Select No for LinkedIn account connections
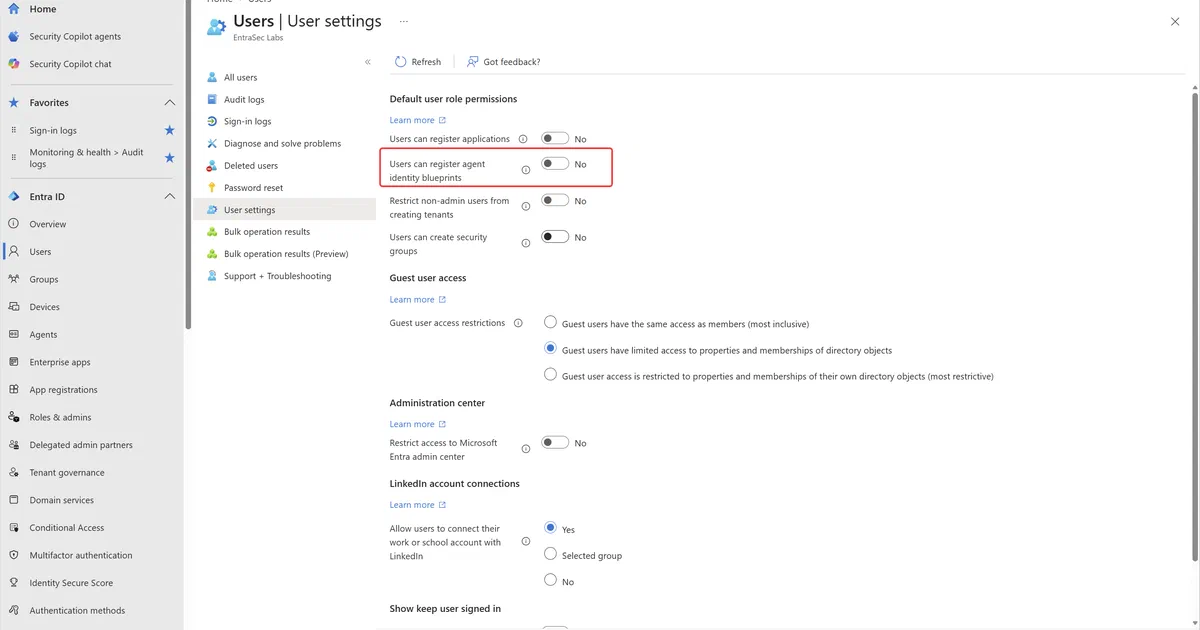 click(550, 579)
